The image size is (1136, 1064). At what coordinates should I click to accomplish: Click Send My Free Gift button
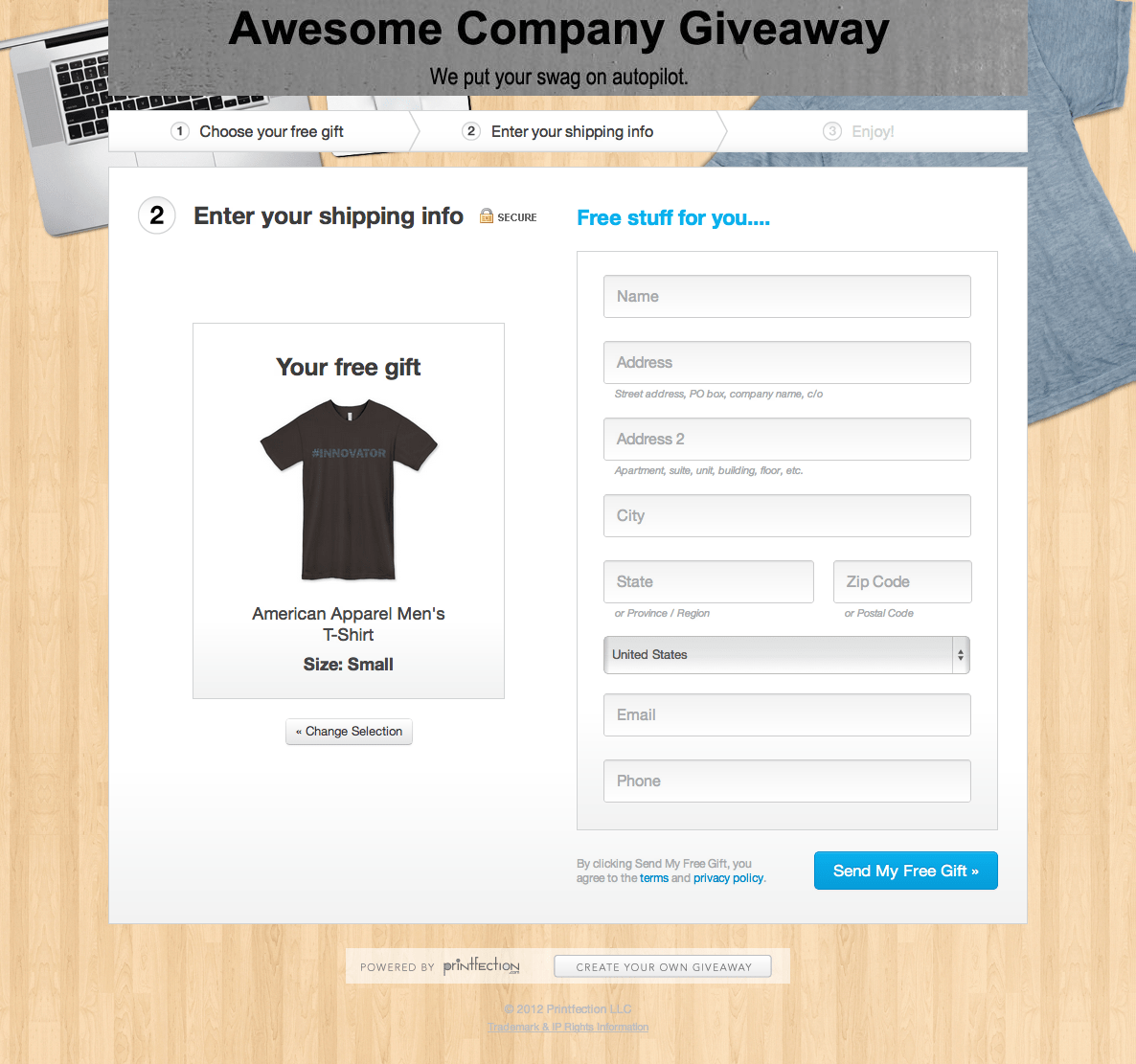905,871
